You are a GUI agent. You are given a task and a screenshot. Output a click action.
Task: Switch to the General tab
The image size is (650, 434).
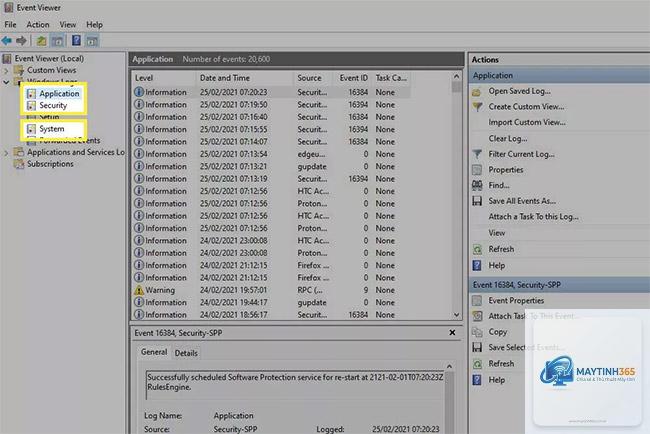coord(154,352)
